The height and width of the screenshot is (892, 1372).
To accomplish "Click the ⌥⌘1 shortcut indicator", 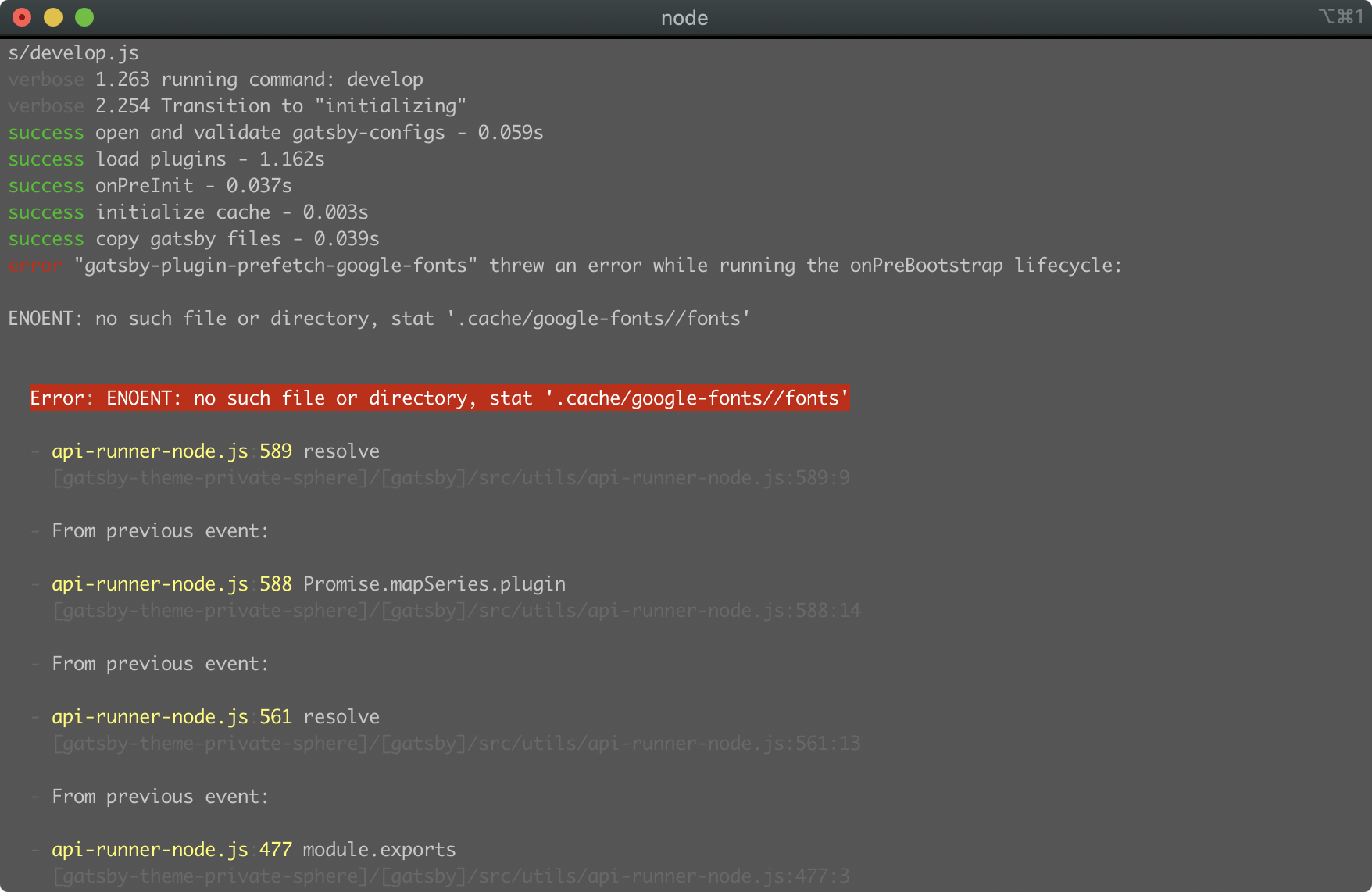I will coord(1341,16).
